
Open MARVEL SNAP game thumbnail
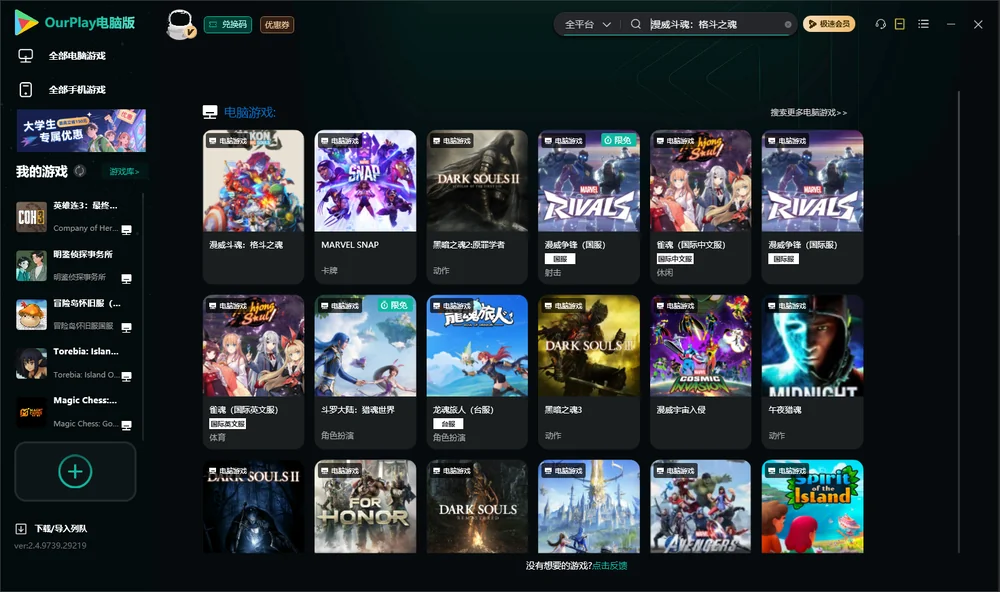pos(365,181)
